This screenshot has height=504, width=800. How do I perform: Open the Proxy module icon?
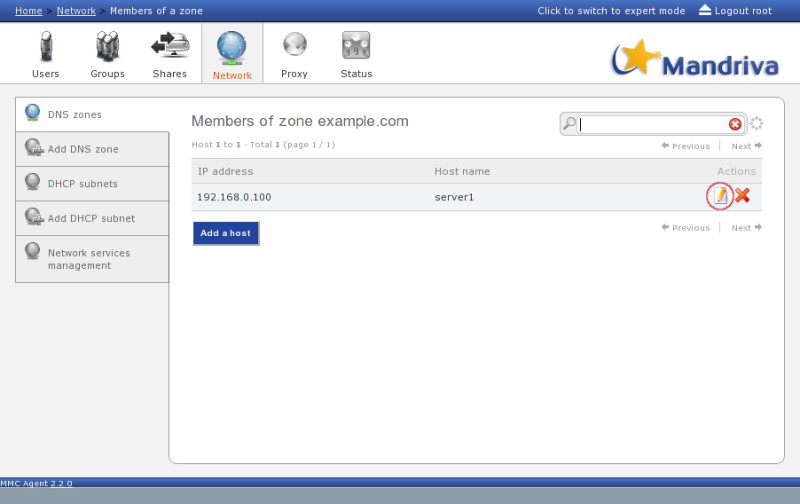(294, 45)
